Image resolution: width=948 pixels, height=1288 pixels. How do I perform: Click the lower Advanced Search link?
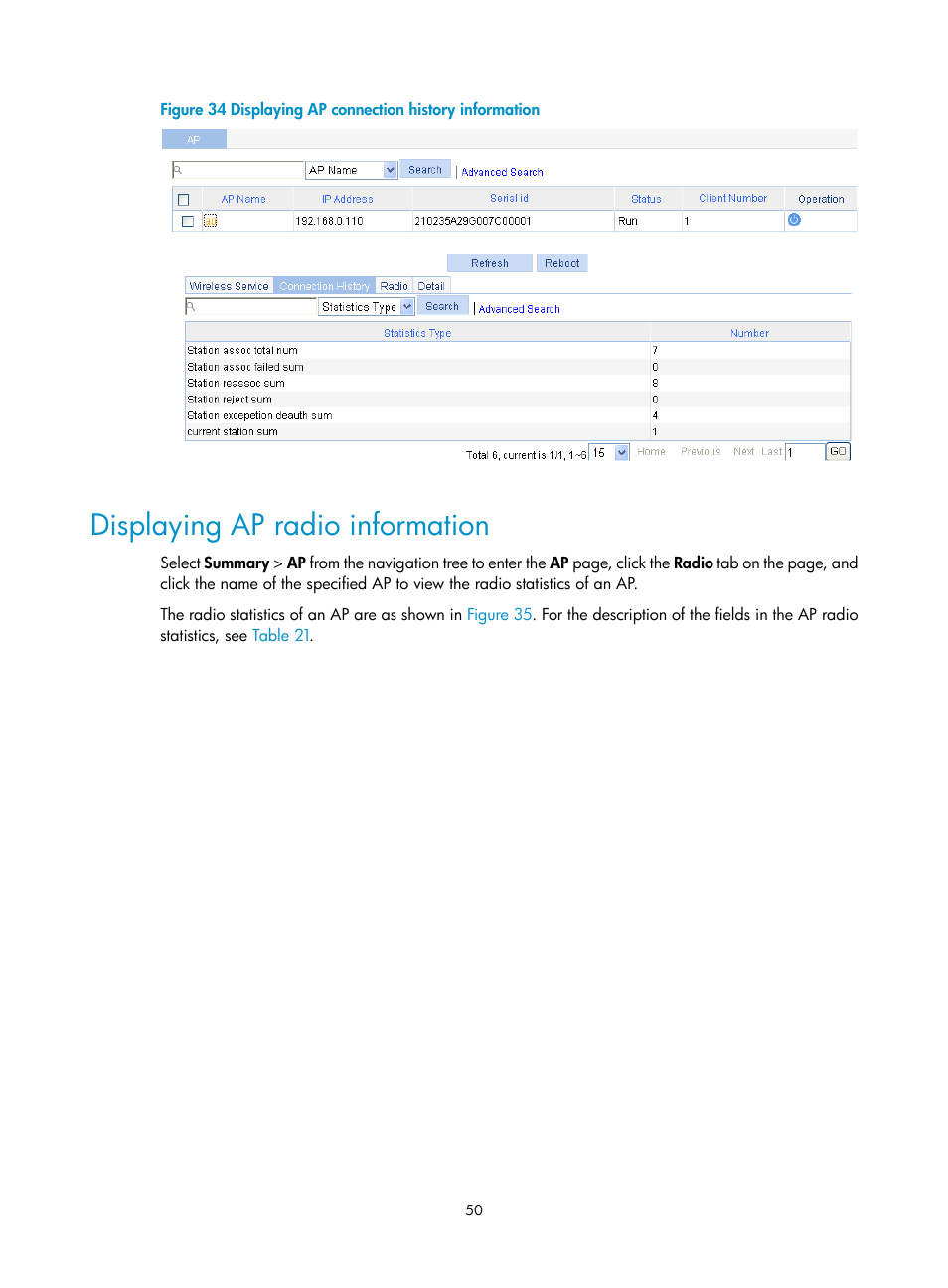pyautogui.click(x=519, y=309)
